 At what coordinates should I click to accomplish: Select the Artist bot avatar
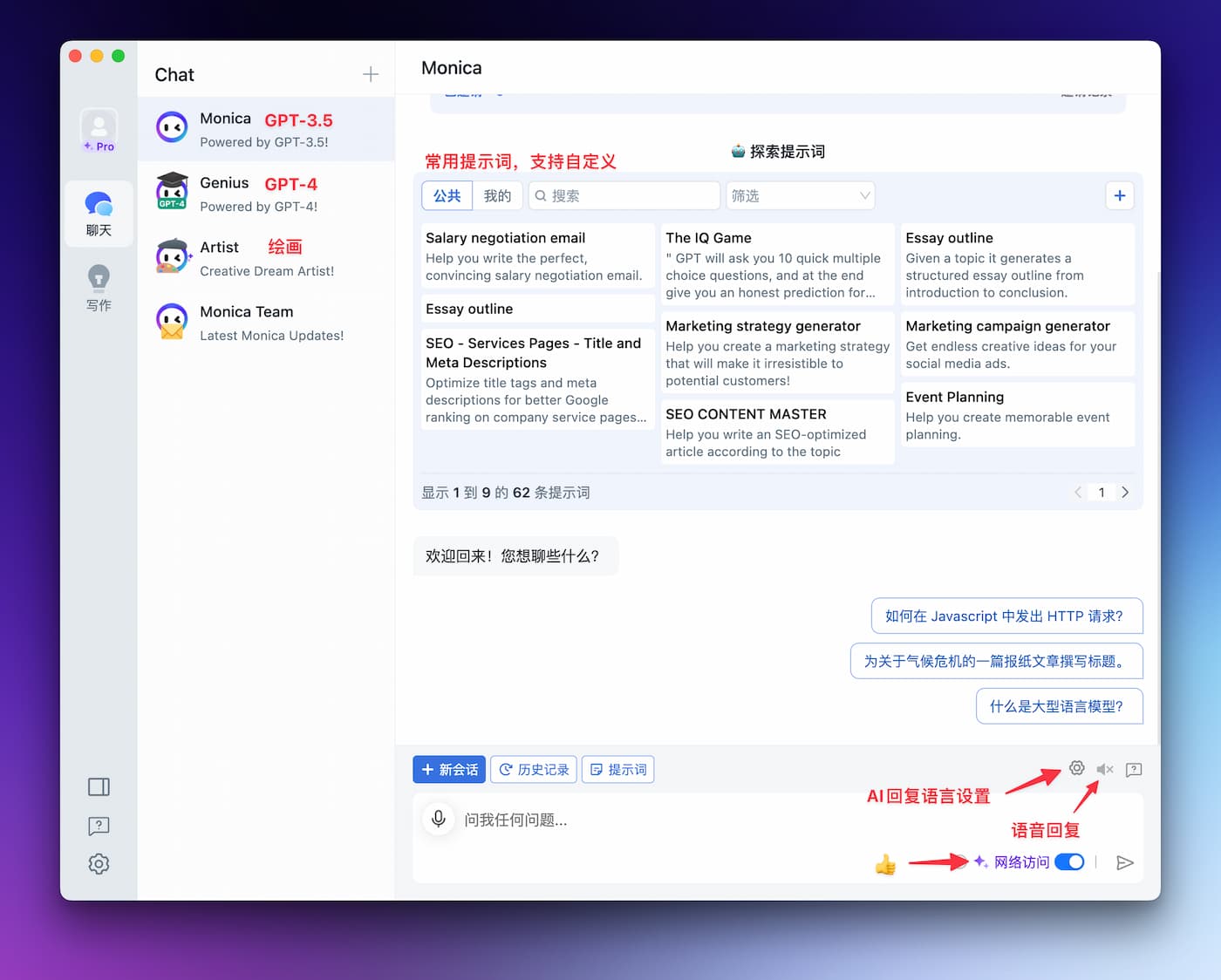[172, 256]
